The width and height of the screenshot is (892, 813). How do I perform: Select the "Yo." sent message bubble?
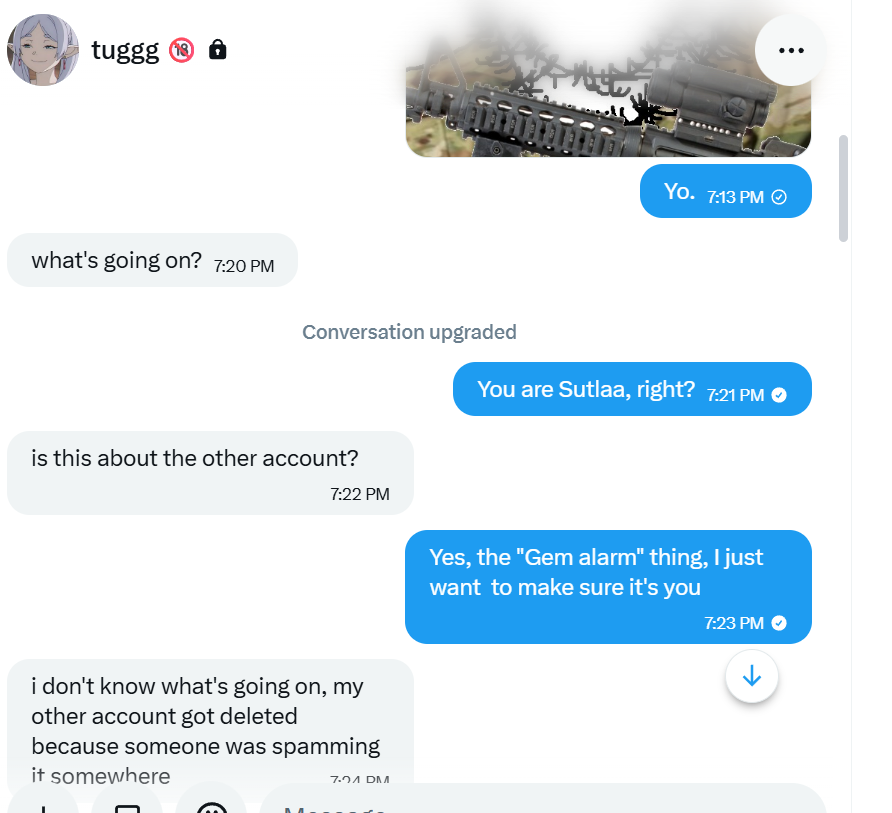click(x=725, y=192)
